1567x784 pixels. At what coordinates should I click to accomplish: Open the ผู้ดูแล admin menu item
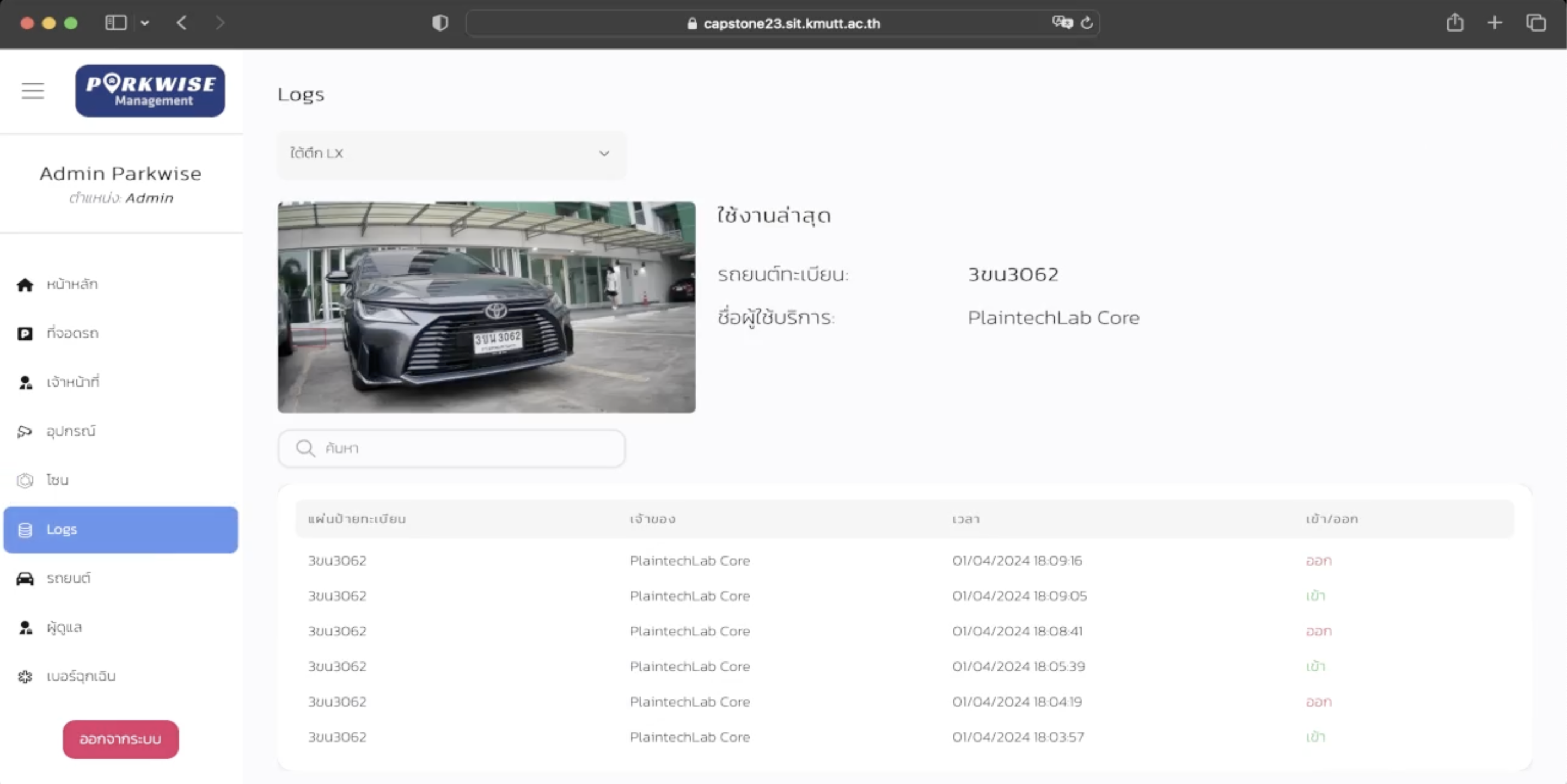tap(64, 627)
